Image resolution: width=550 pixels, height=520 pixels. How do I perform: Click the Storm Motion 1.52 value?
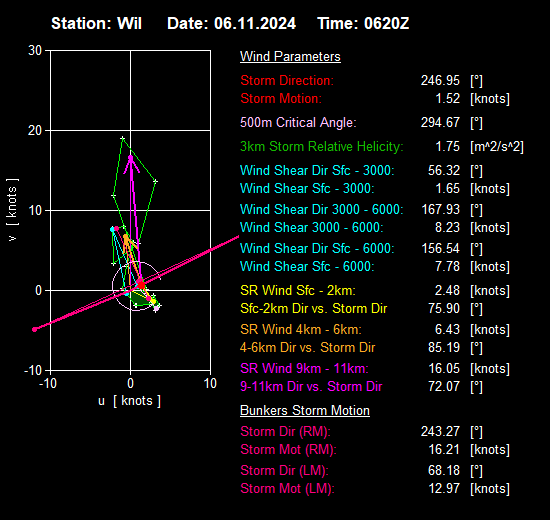pos(448,99)
